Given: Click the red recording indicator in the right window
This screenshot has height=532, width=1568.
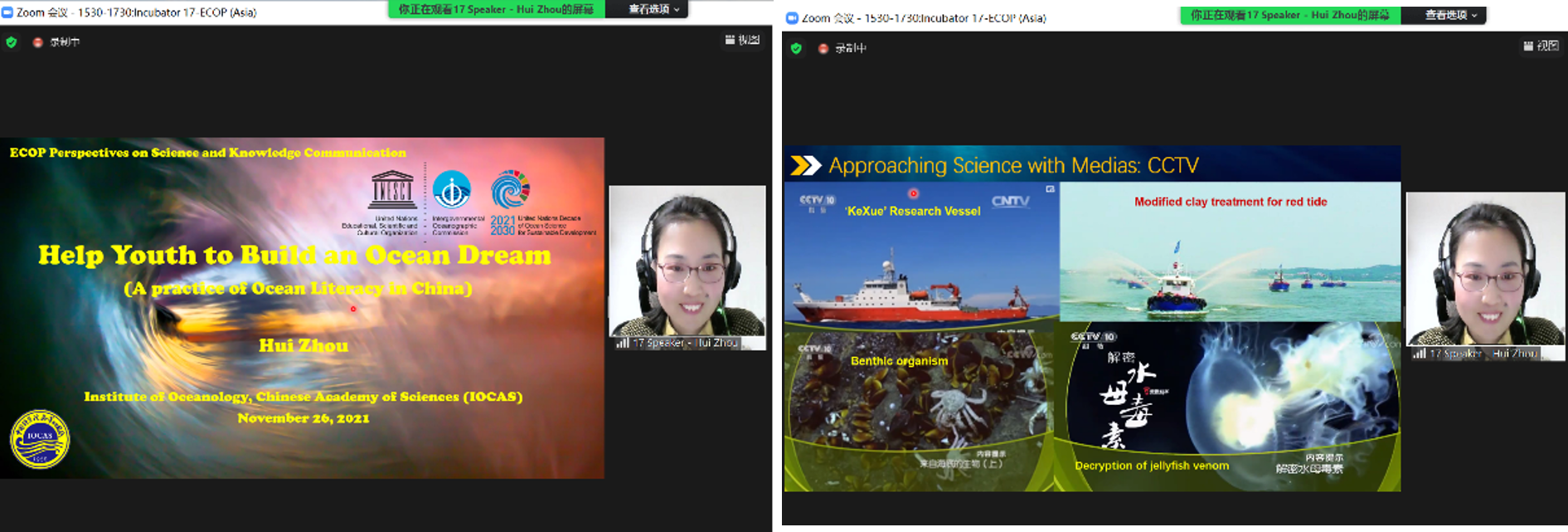Looking at the screenshot, I should (x=823, y=48).
